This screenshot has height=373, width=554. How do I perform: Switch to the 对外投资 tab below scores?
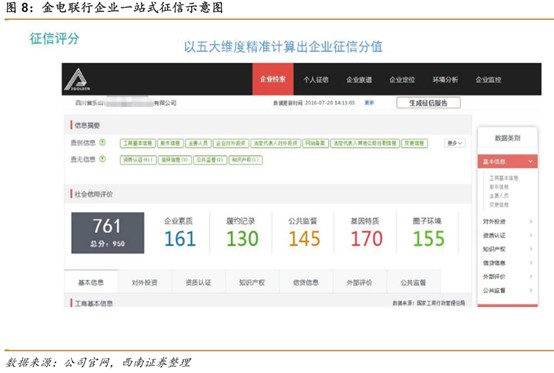[145, 282]
